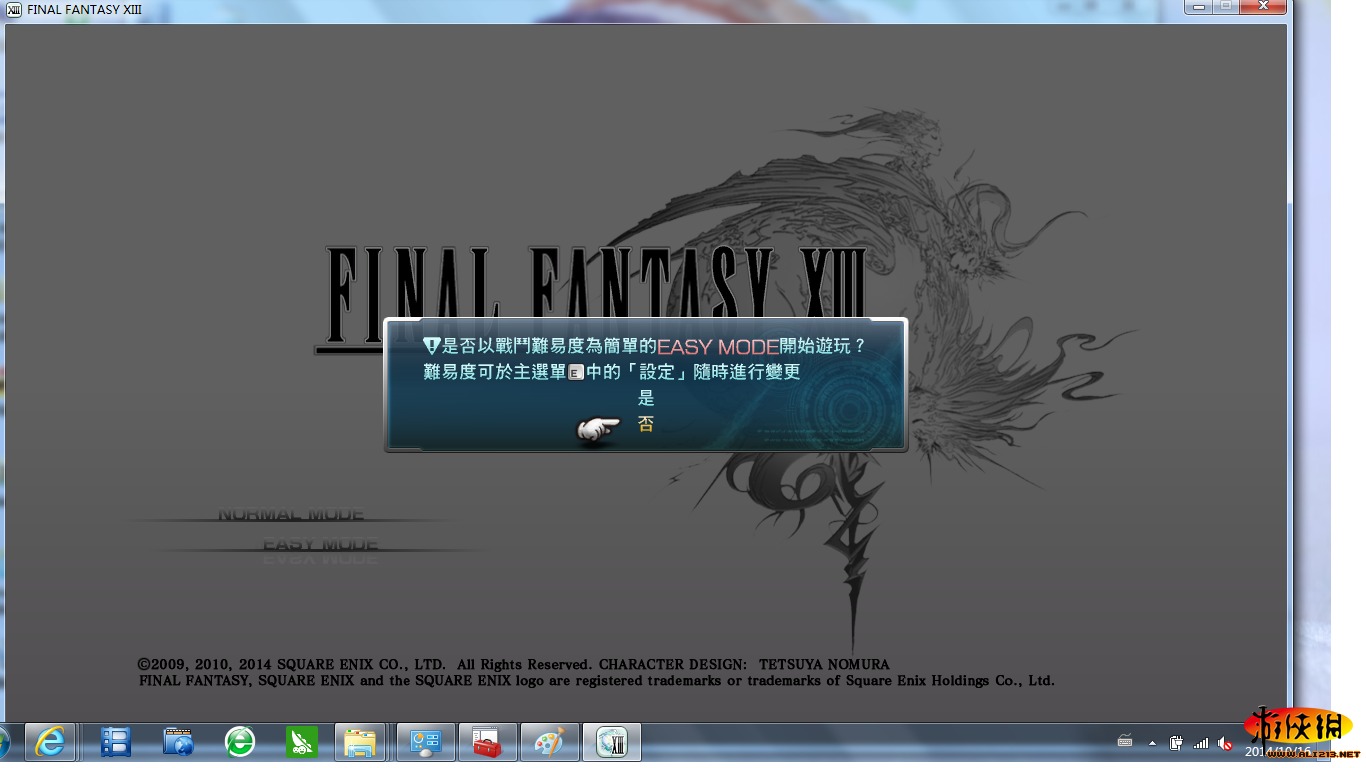
Task: Open the filmstrip video app on the taskbar
Action: point(116,742)
